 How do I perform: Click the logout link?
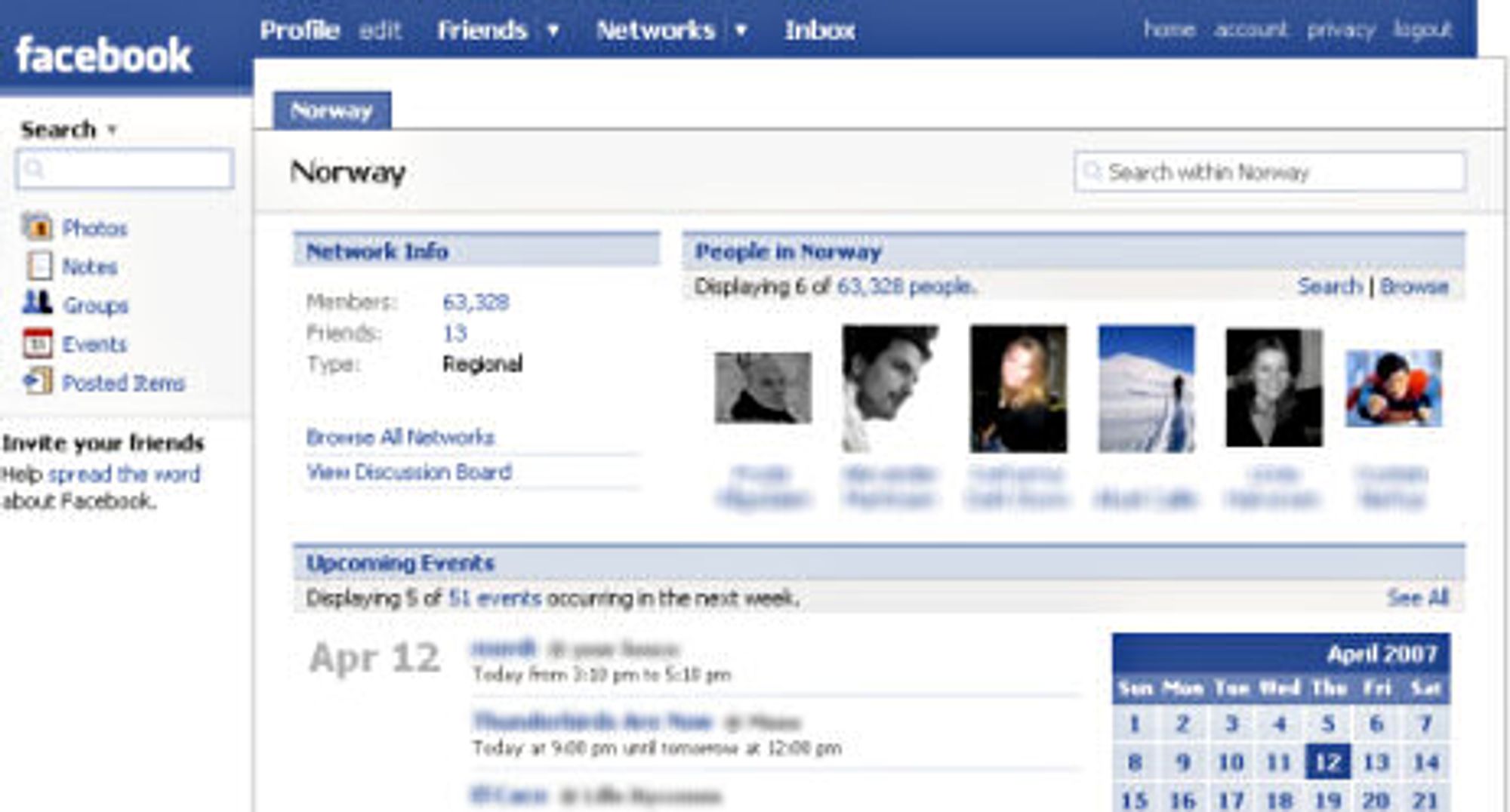[x=1422, y=30]
